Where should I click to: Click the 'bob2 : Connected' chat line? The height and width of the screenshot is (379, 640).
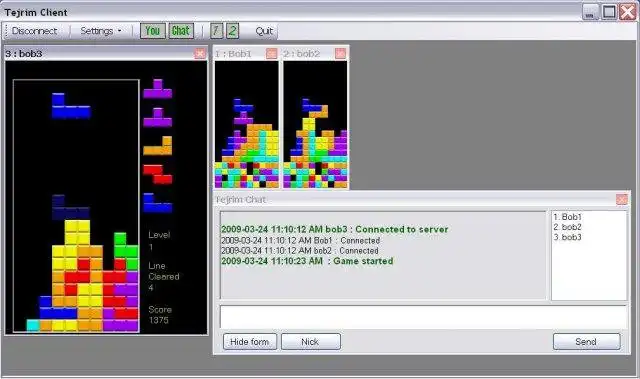pos(300,250)
